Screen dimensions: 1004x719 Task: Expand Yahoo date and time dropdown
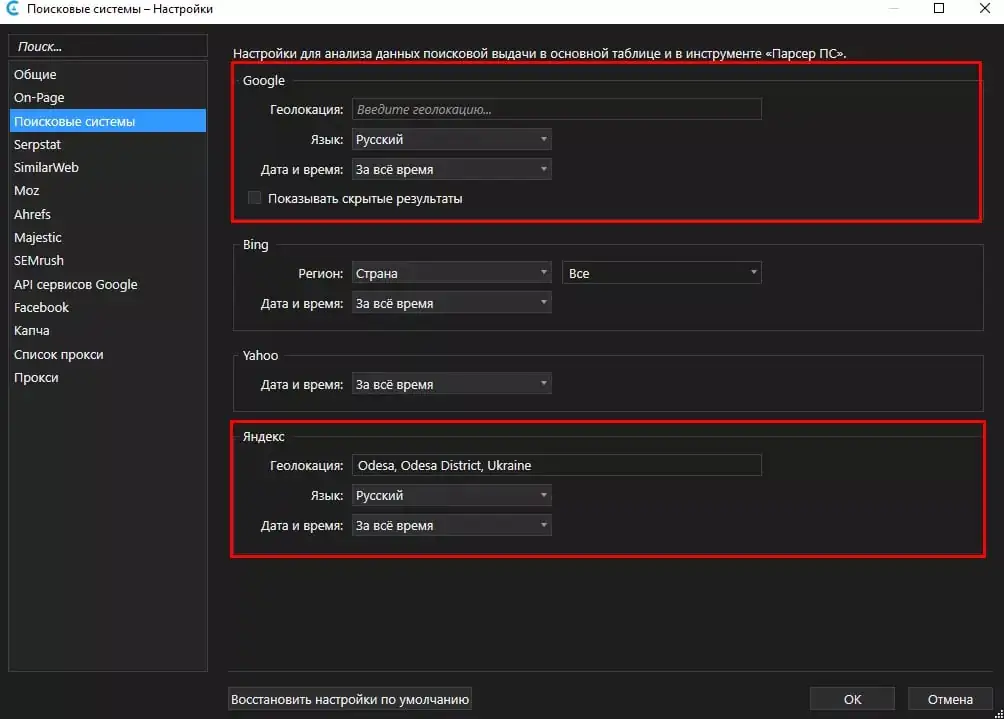[x=451, y=384]
